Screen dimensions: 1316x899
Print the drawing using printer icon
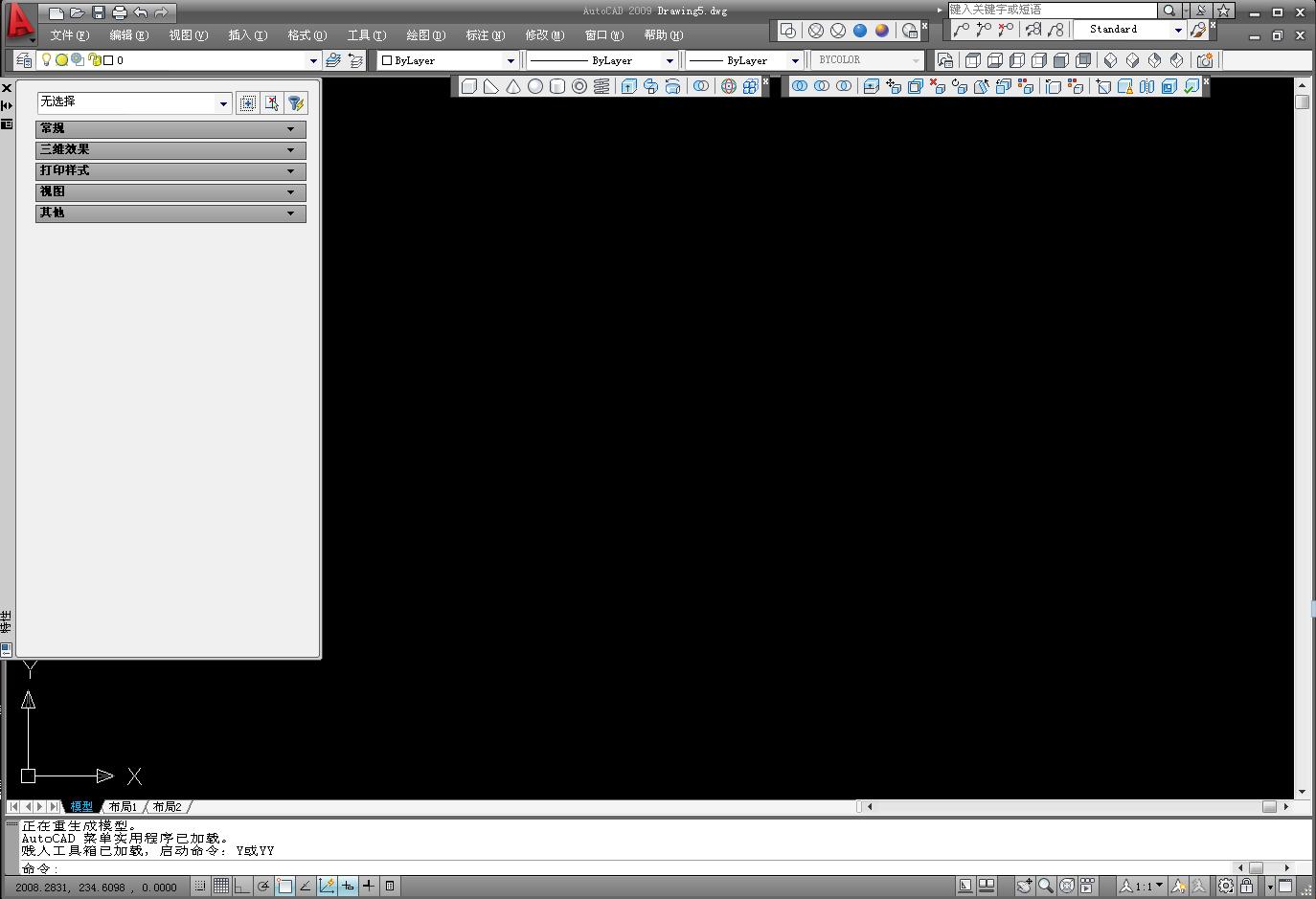point(119,12)
